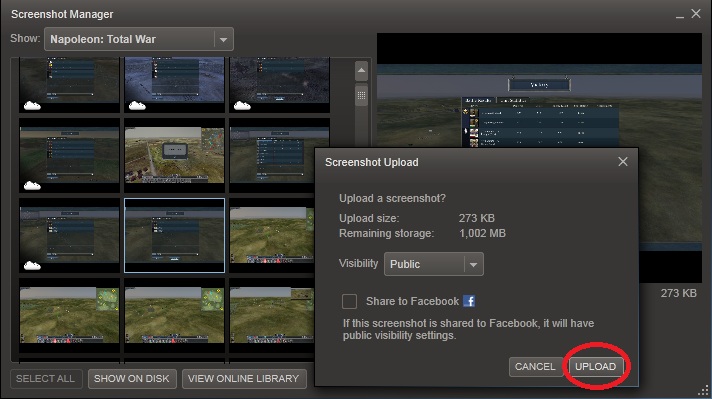Click the Facebook logo icon
Viewport: 712px width, 399px height.
pyautogui.click(x=469, y=301)
